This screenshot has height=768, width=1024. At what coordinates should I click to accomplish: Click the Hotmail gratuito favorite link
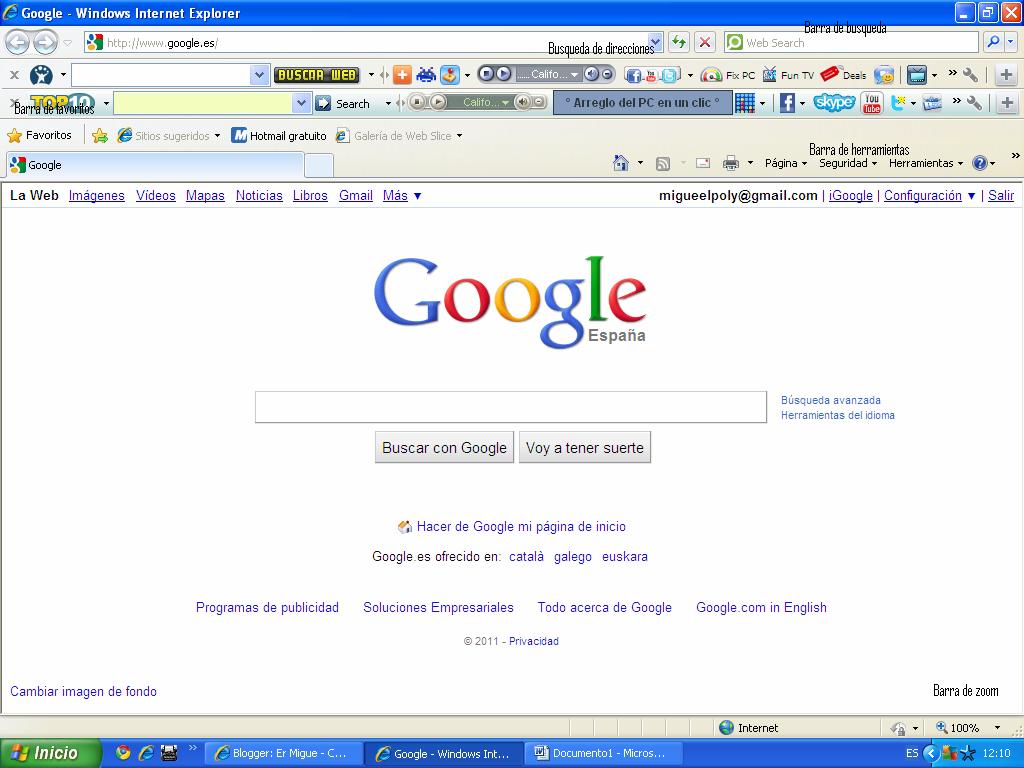tap(280, 136)
